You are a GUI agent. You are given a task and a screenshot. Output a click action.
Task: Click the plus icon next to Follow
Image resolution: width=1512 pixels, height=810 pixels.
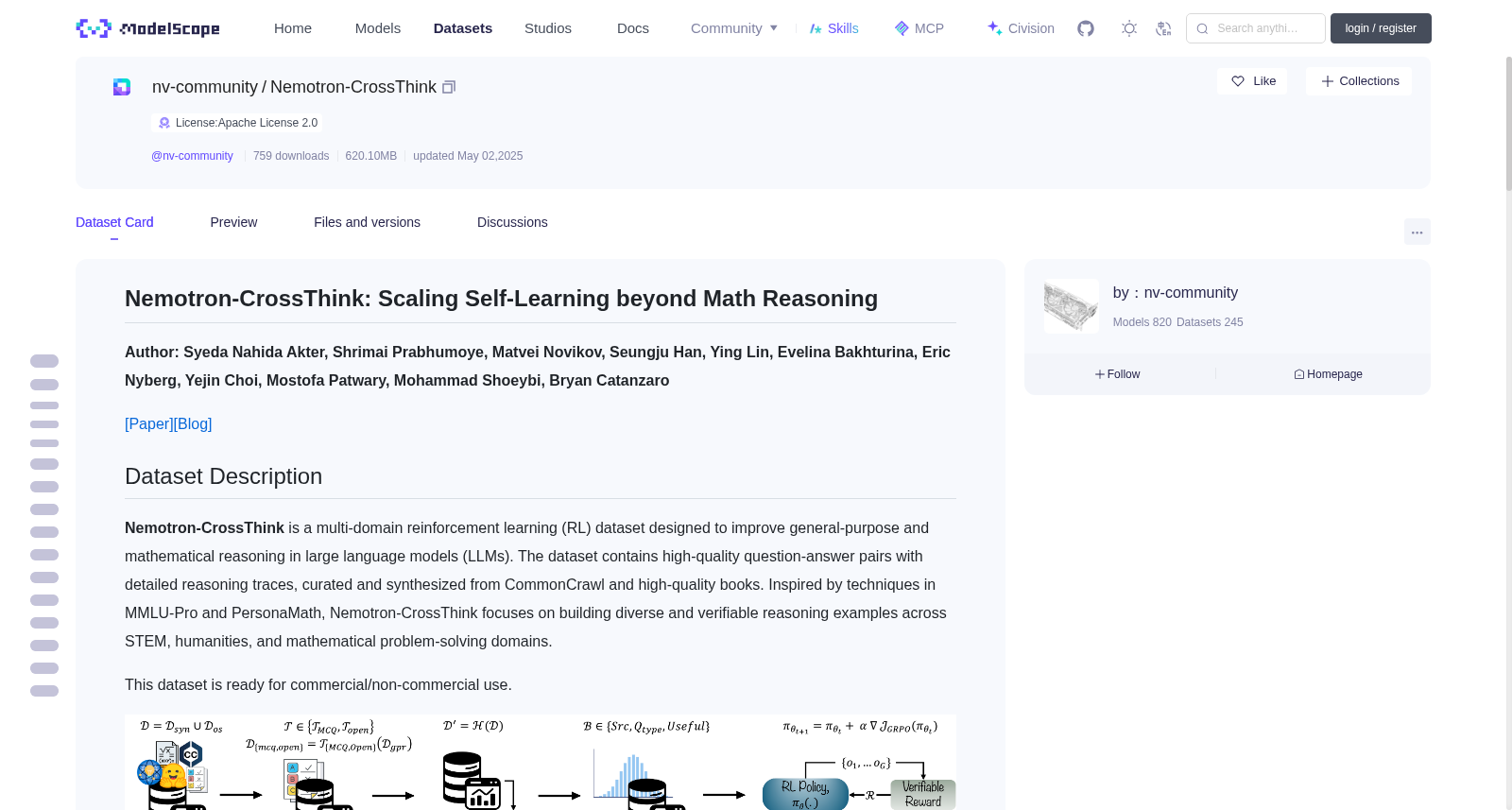1100,374
